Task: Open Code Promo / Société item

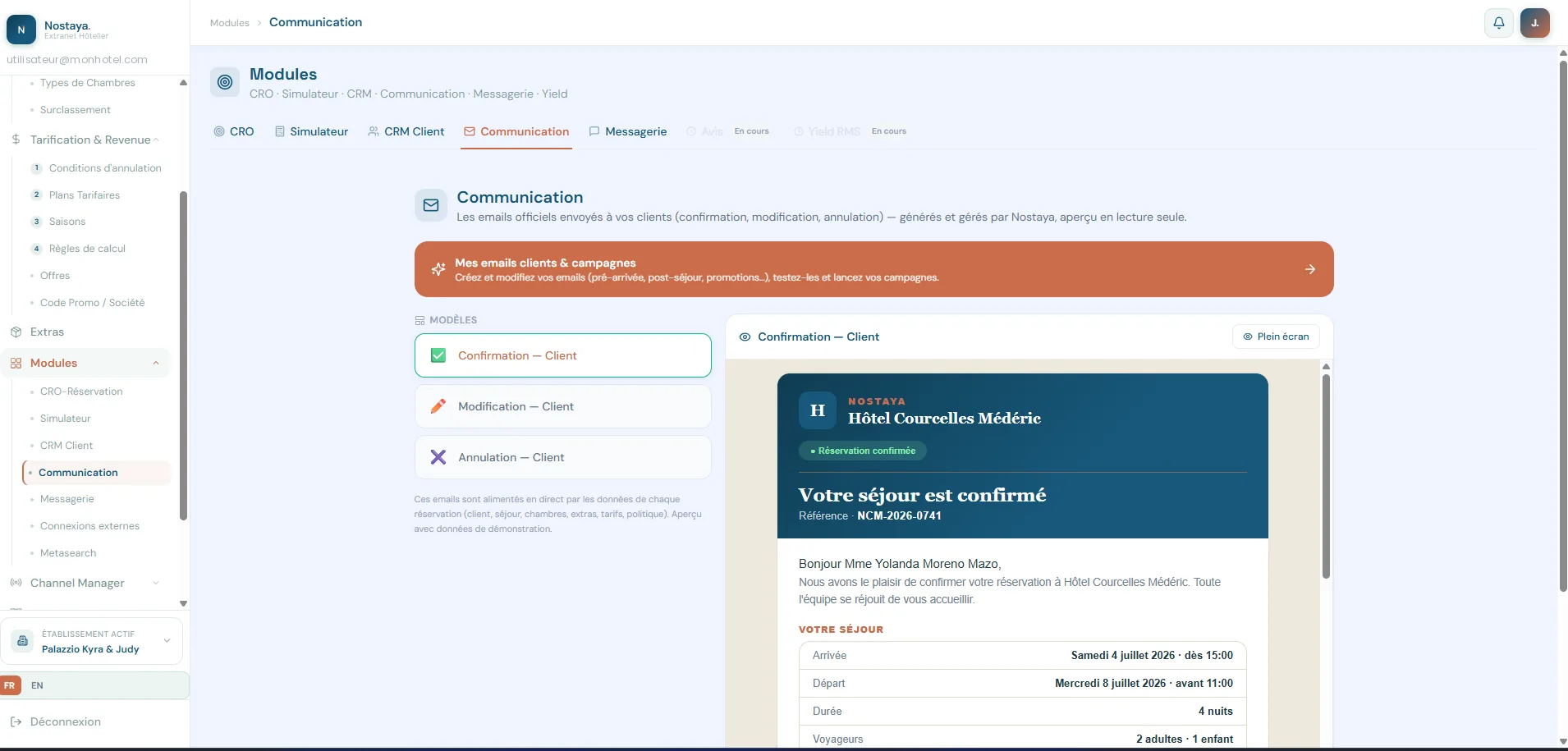Action: pyautogui.click(x=92, y=303)
